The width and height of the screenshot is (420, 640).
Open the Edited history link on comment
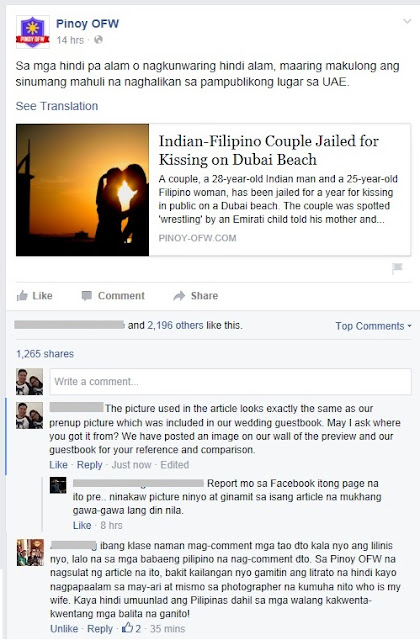click(174, 465)
